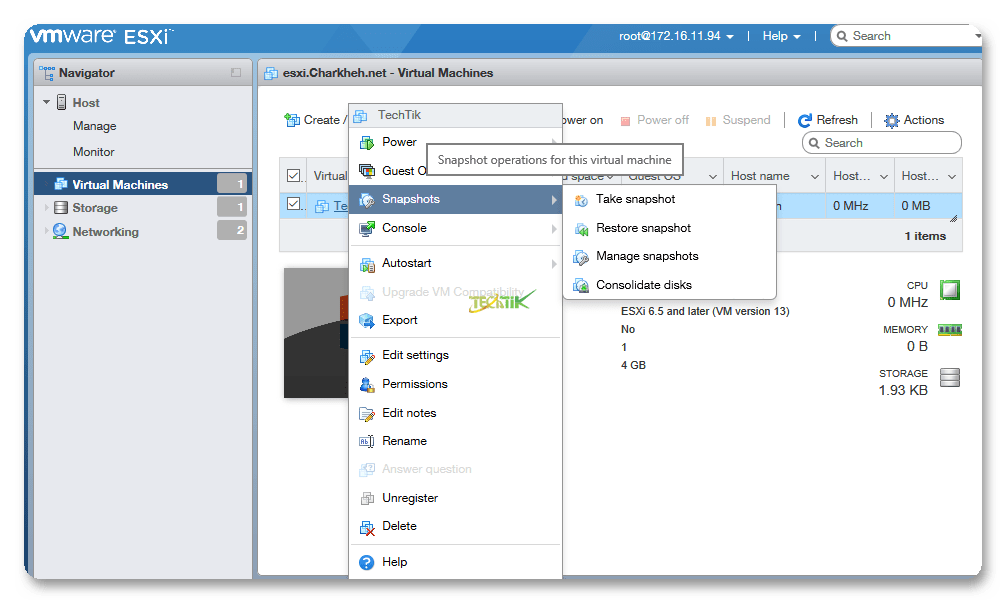Image resolution: width=1006 pixels, height=603 pixels.
Task: Open Manage under Host
Action: click(94, 126)
